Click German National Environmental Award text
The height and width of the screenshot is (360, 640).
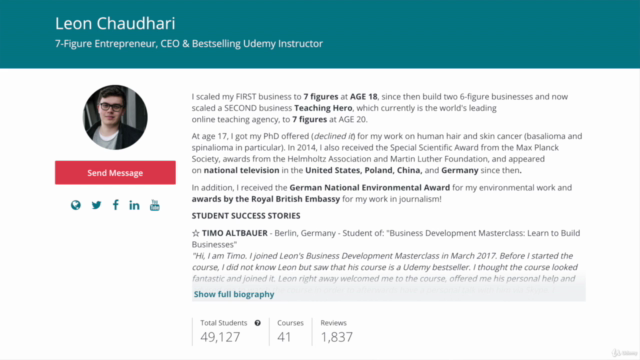[369, 188]
